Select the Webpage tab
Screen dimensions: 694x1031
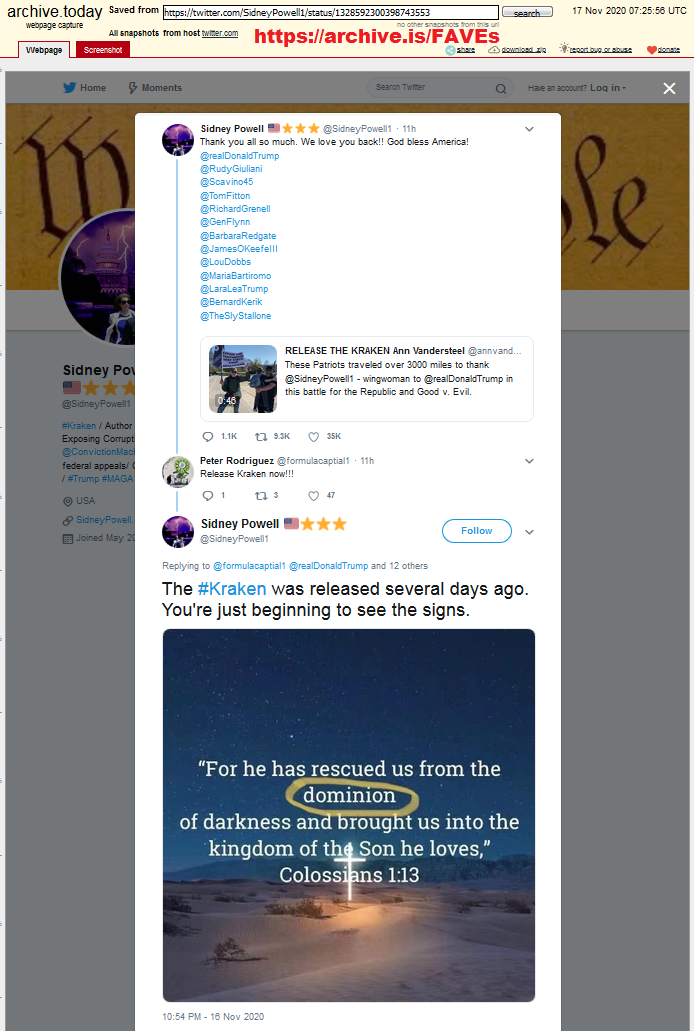(44, 50)
